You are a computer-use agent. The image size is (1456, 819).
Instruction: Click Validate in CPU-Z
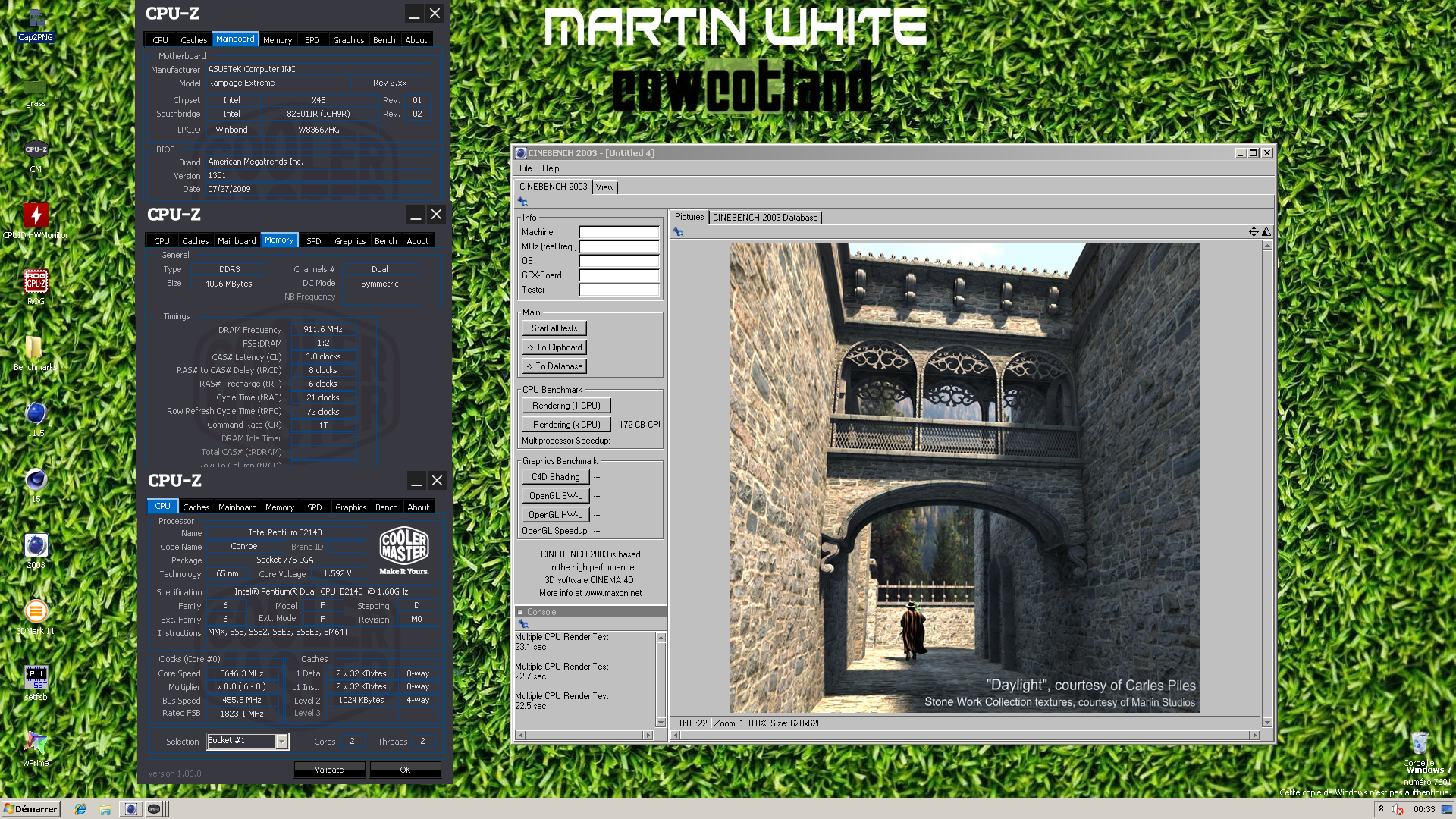click(330, 770)
